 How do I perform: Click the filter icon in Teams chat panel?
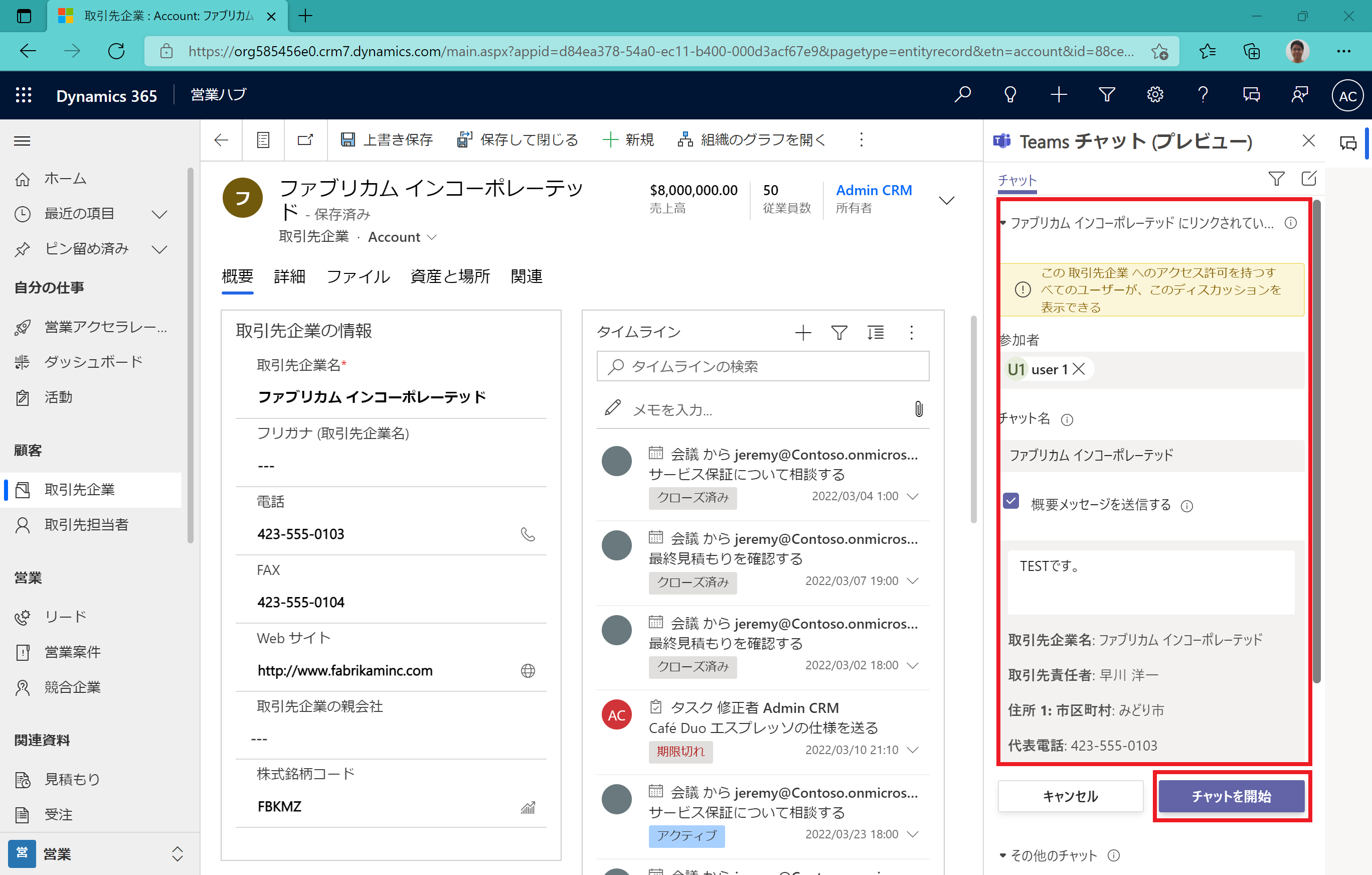tap(1276, 179)
